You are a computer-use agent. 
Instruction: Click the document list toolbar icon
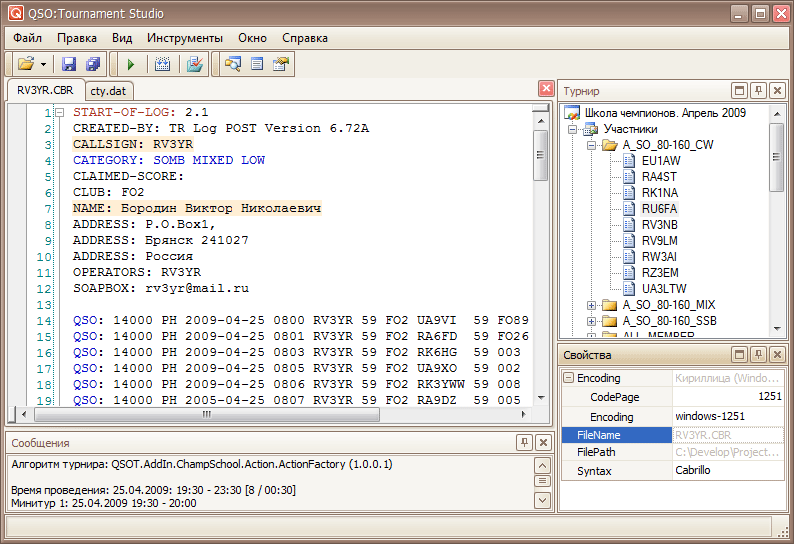click(x=257, y=64)
